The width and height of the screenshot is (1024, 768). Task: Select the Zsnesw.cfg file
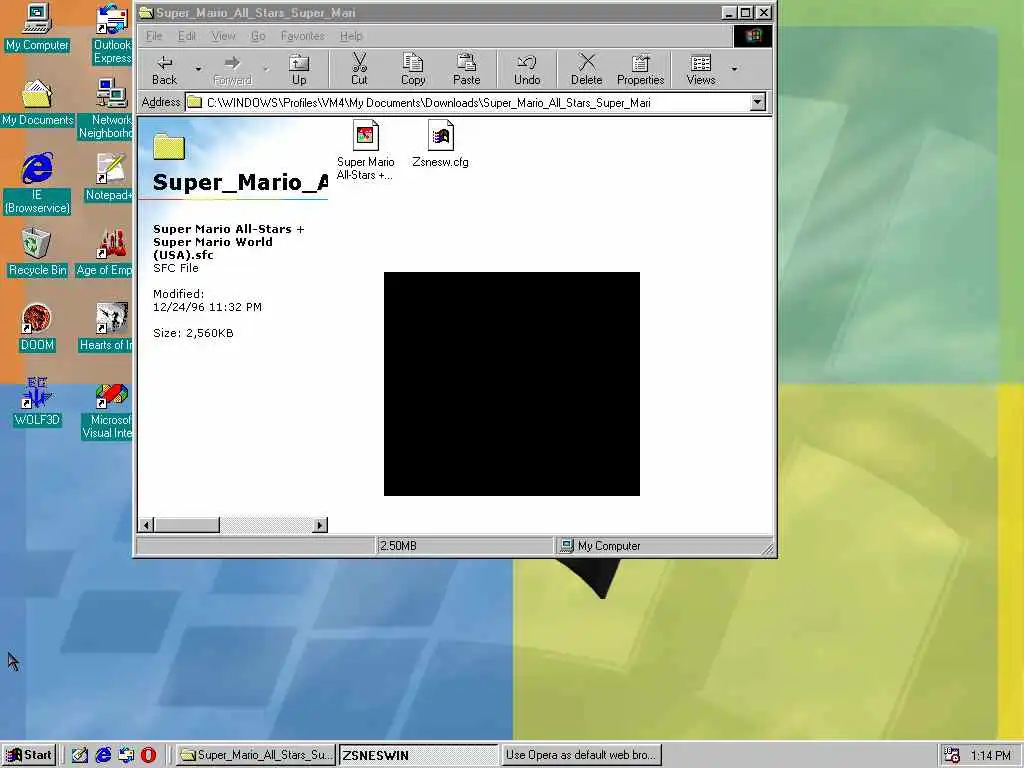coord(440,144)
